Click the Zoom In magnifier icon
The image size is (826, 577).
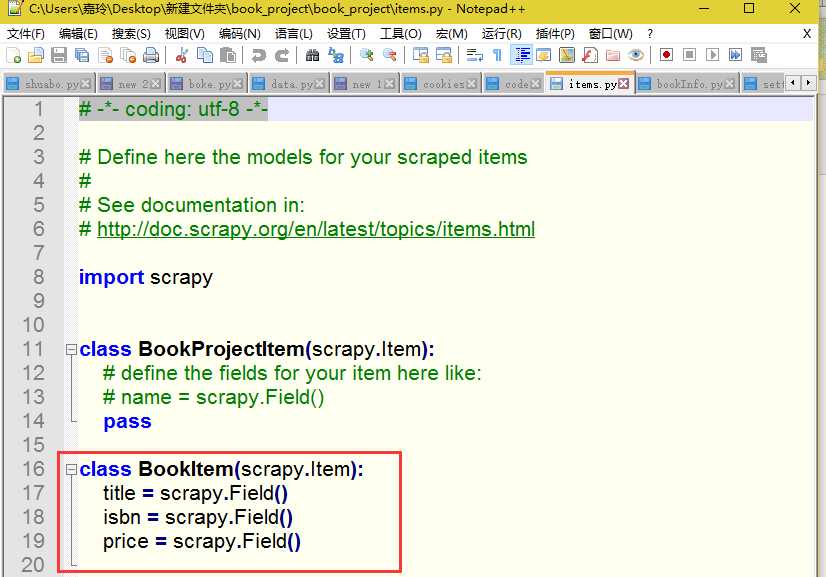(x=366, y=55)
